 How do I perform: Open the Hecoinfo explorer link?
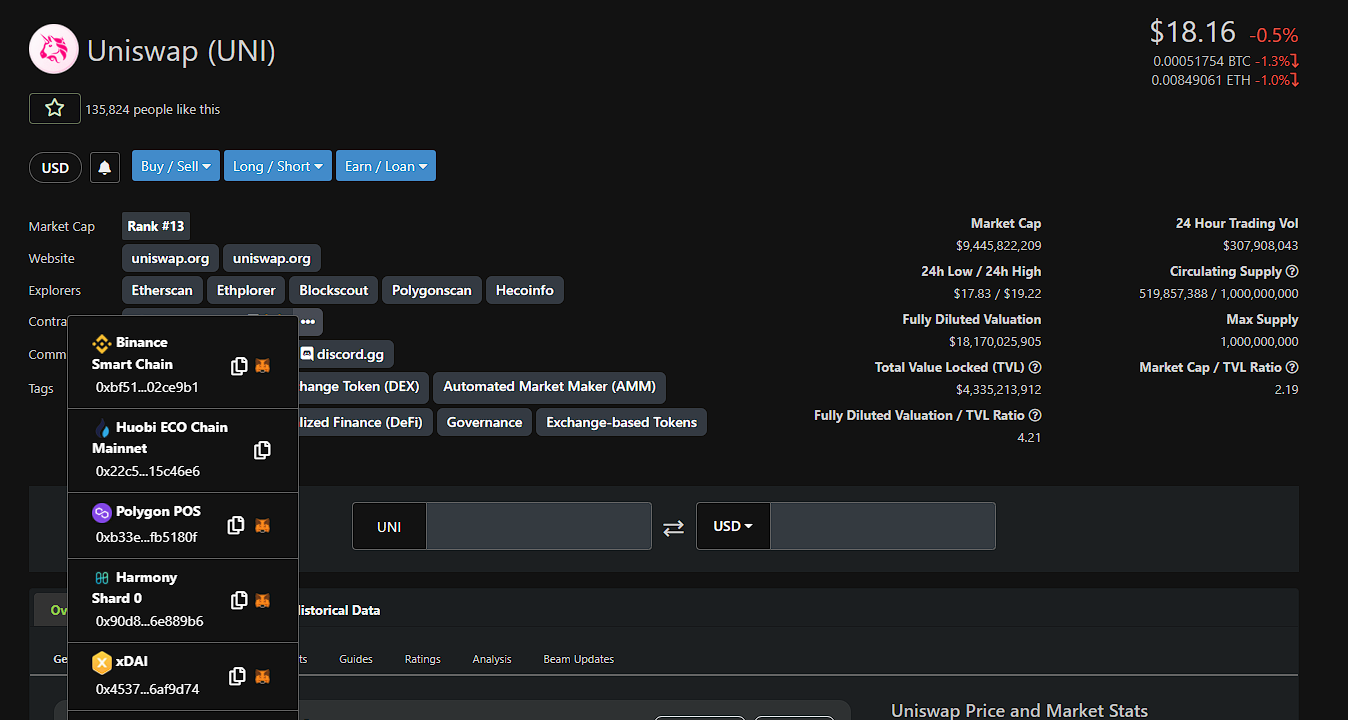[x=525, y=290]
